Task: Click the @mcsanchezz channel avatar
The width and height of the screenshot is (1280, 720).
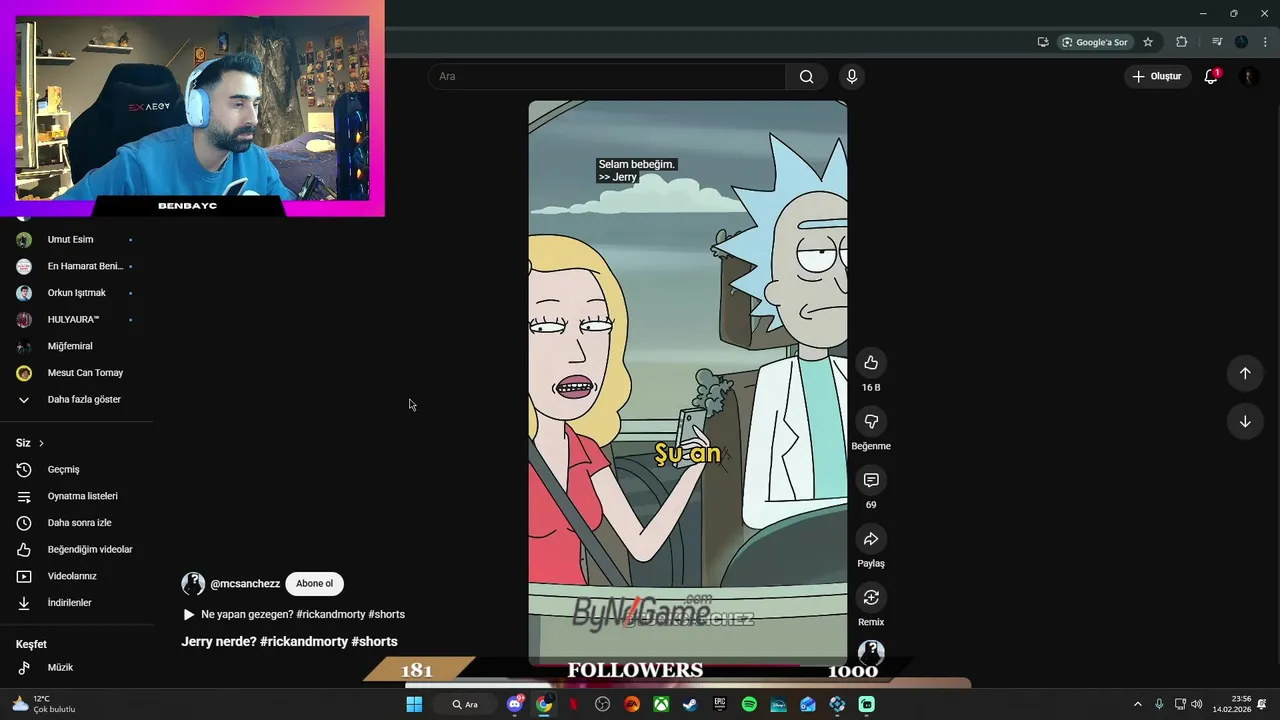Action: pyautogui.click(x=193, y=584)
